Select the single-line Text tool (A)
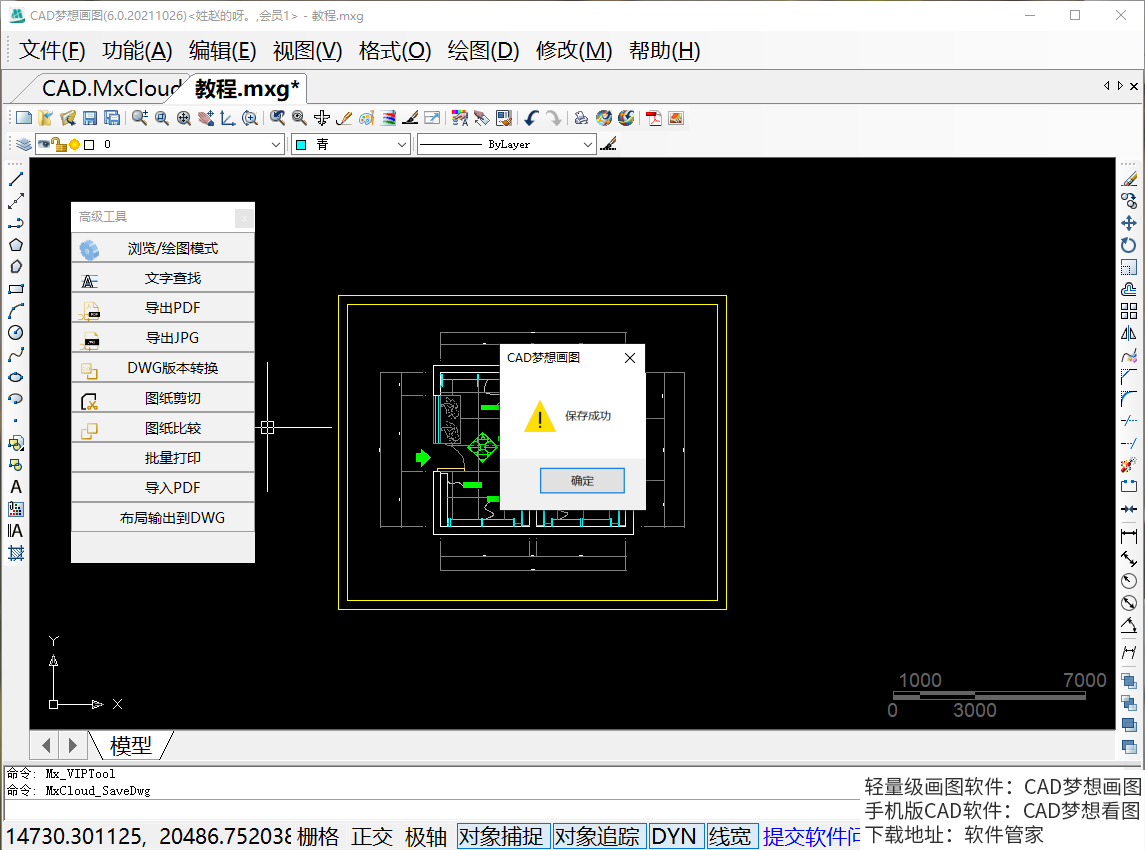Viewport: 1145px width, 850px height. point(16,487)
